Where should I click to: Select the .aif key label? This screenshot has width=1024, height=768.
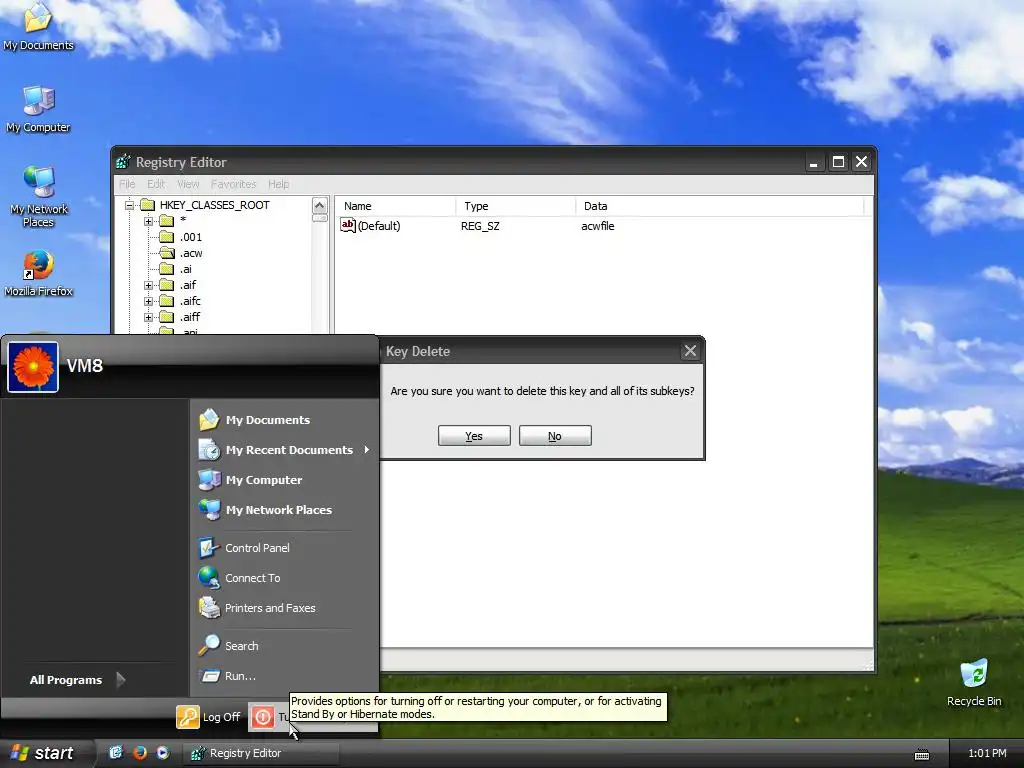click(188, 285)
